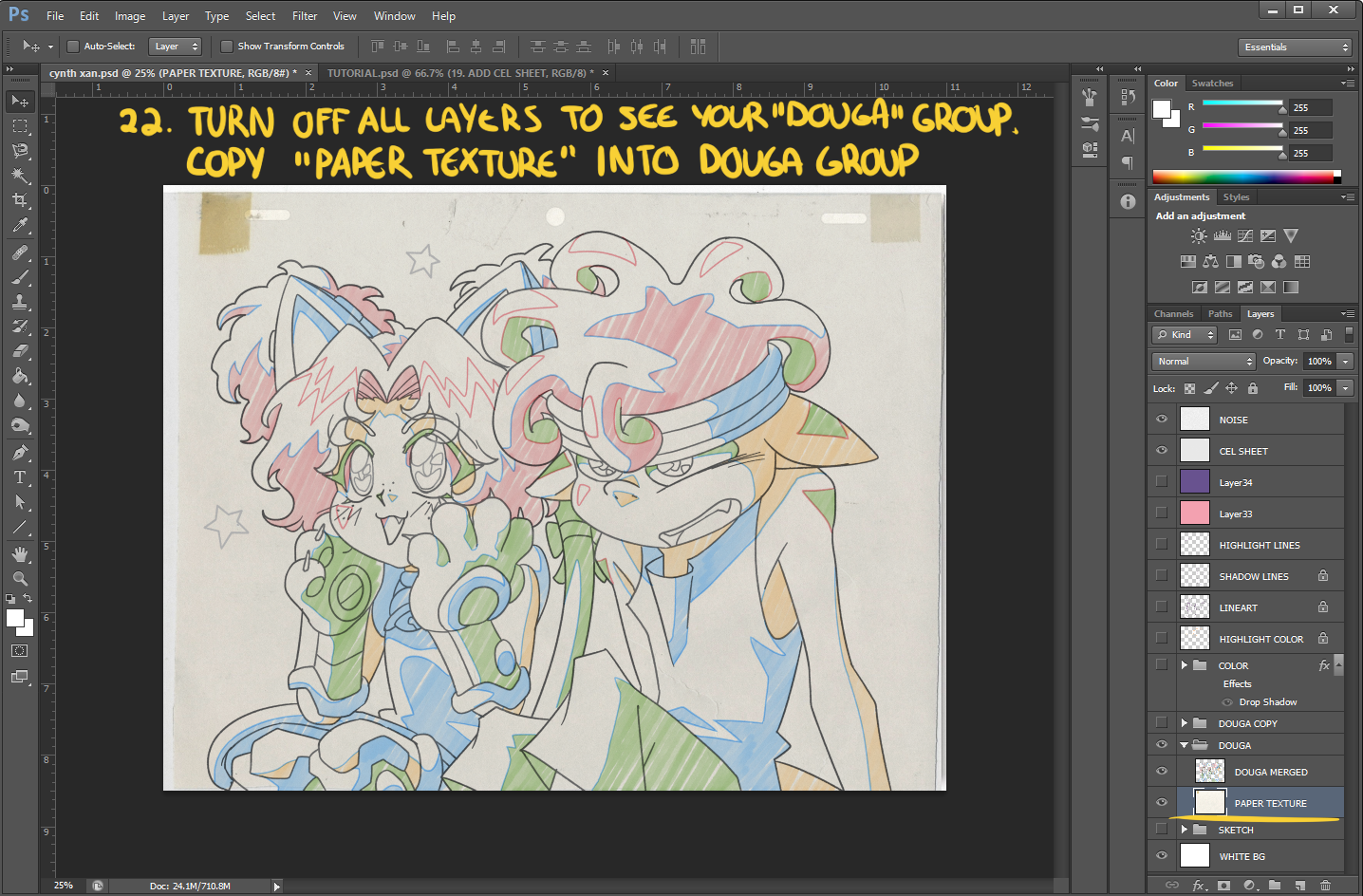
Task: Click the color spectrum ramp
Action: pyautogui.click(x=1243, y=177)
